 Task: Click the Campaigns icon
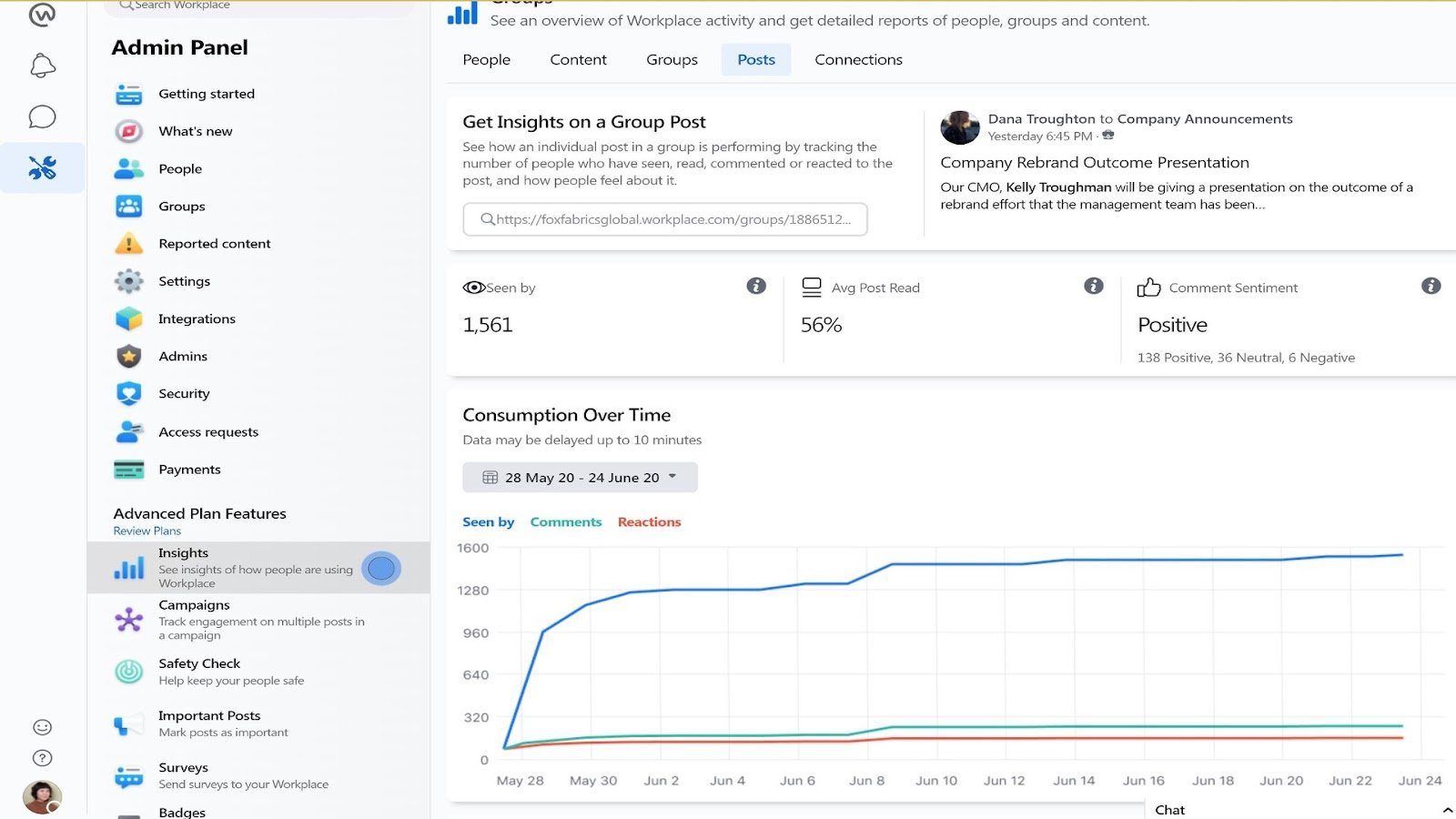[129, 620]
